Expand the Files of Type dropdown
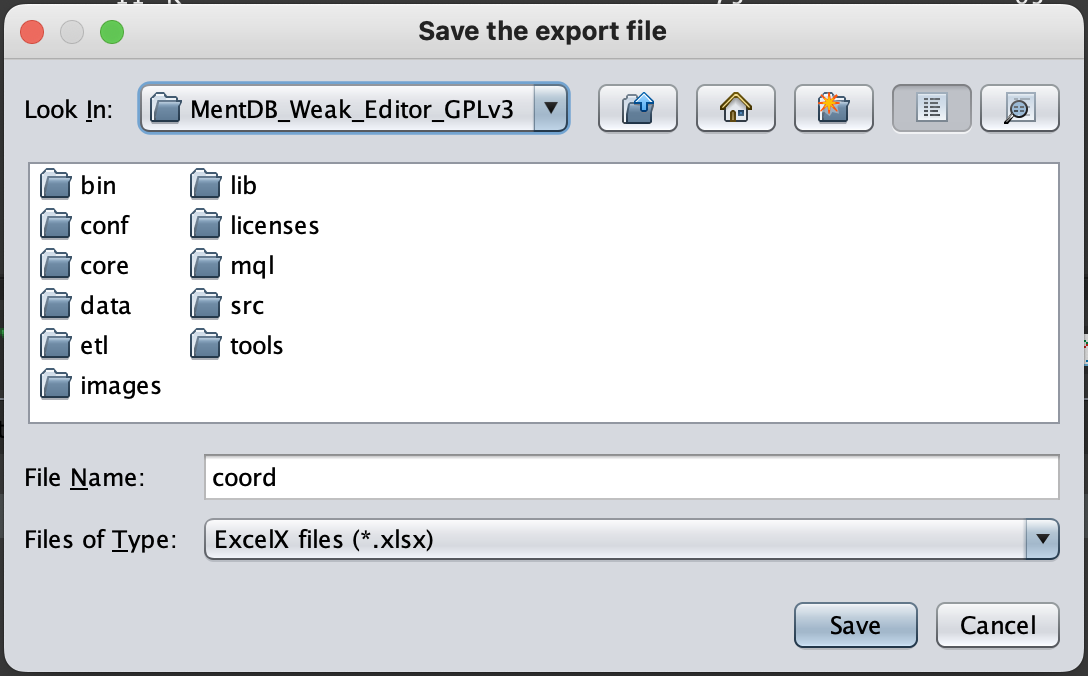Viewport: 1088px width, 676px height. click(x=1042, y=540)
